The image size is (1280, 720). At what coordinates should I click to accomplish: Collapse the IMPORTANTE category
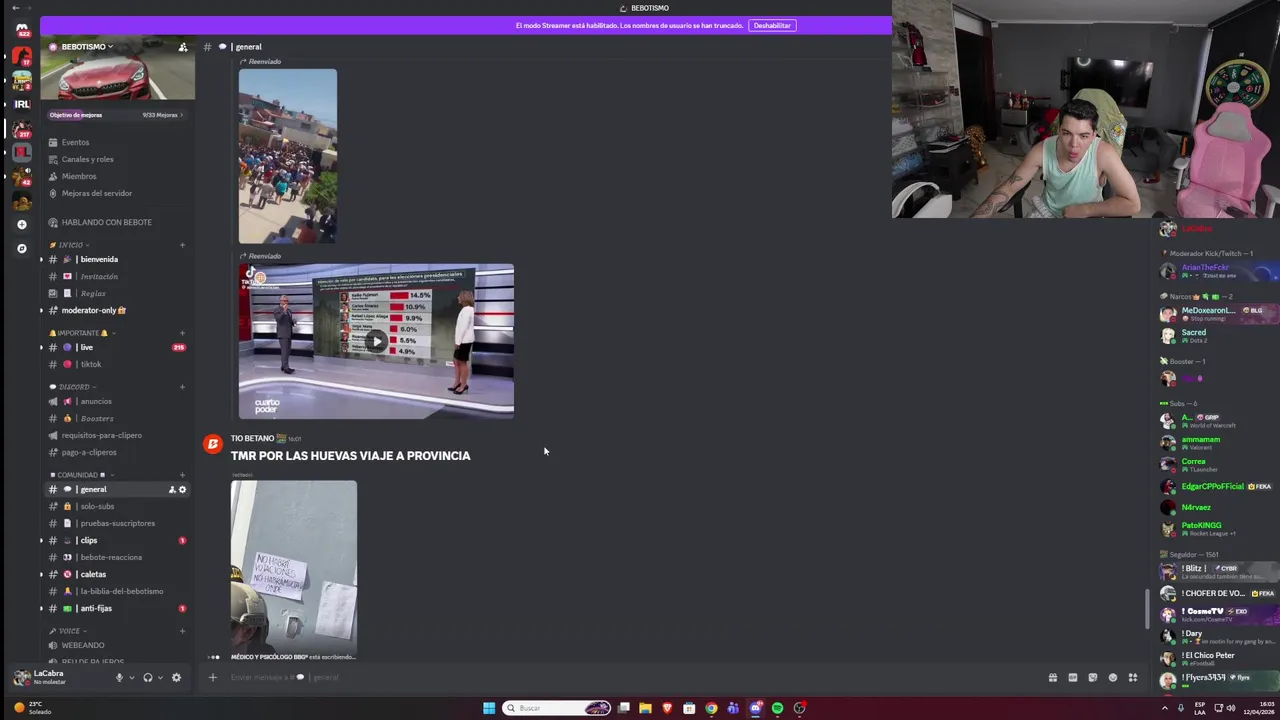pyautogui.click(x=80, y=333)
